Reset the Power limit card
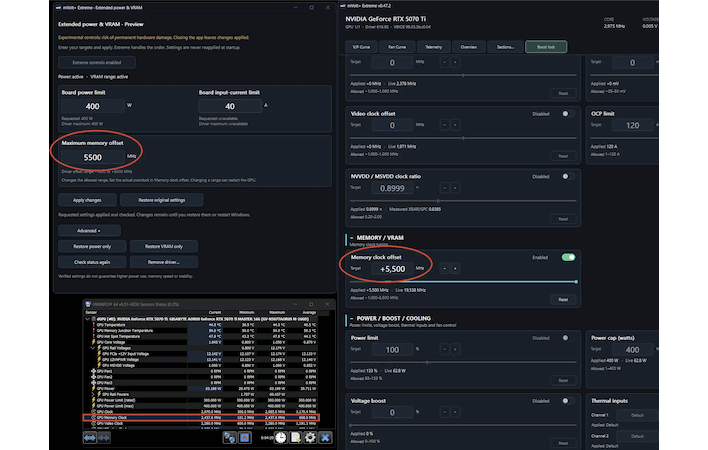708x450 pixels. point(563,380)
